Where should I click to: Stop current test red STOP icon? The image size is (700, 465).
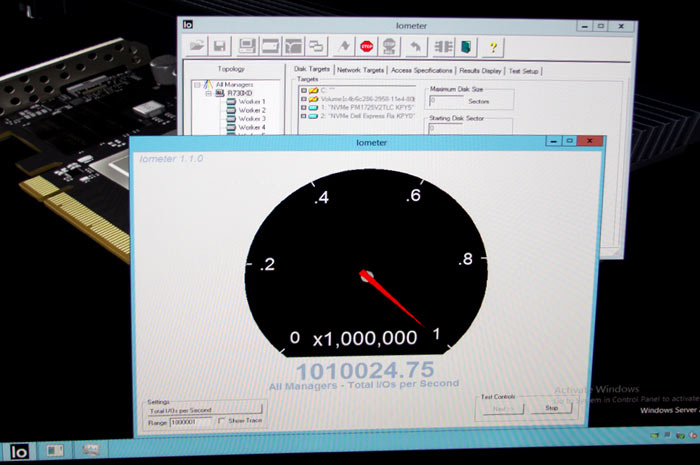367,46
